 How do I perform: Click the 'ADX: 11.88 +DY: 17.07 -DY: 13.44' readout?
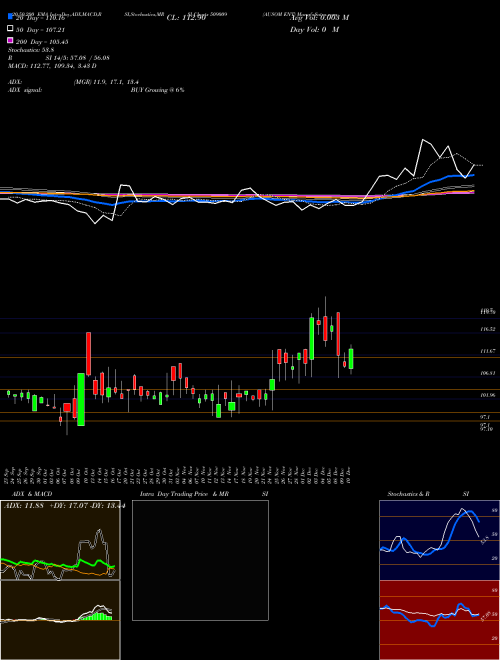(x=64, y=506)
